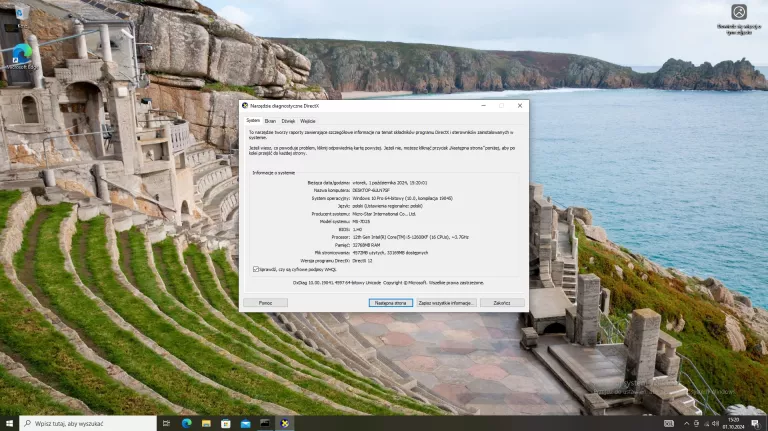The width and height of the screenshot is (768, 431).
Task: Launch Microsoft Edge from the taskbar
Action: [x=187, y=423]
